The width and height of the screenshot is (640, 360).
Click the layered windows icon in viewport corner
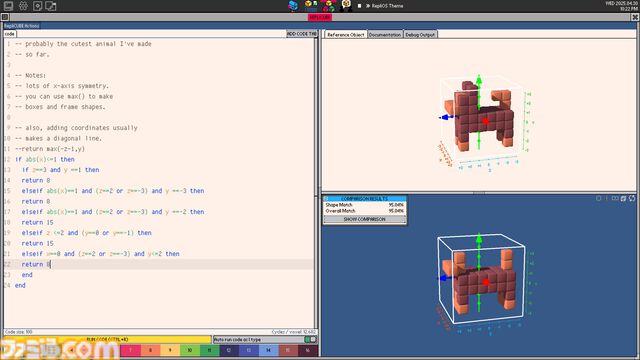623,198
